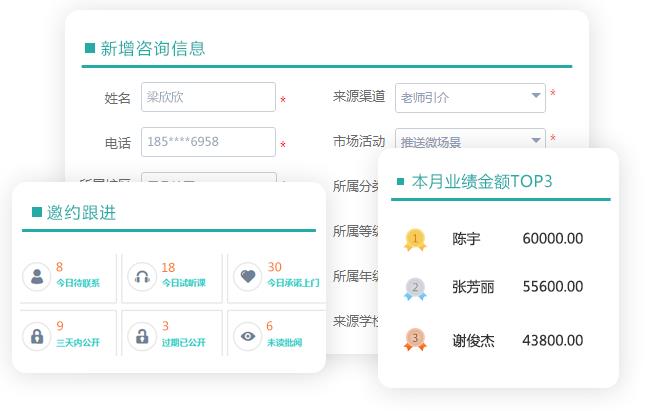Click the person icon for 今日待联系
651x411 pixels.
coord(37,276)
